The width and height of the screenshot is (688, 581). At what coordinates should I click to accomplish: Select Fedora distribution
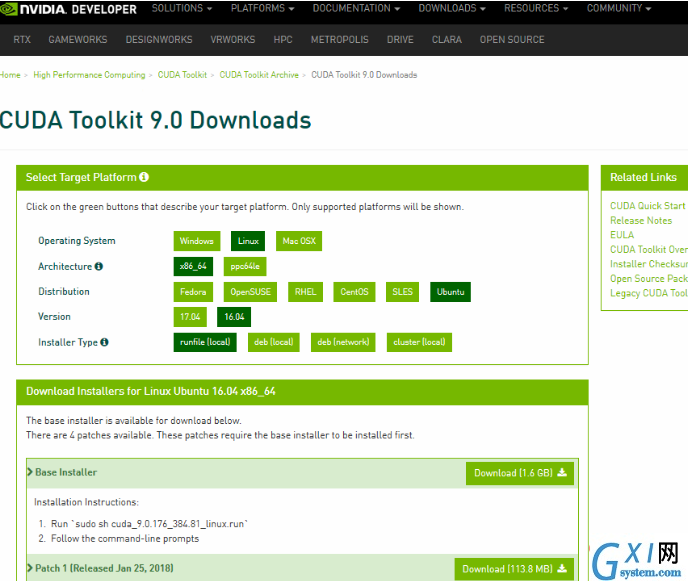click(193, 292)
